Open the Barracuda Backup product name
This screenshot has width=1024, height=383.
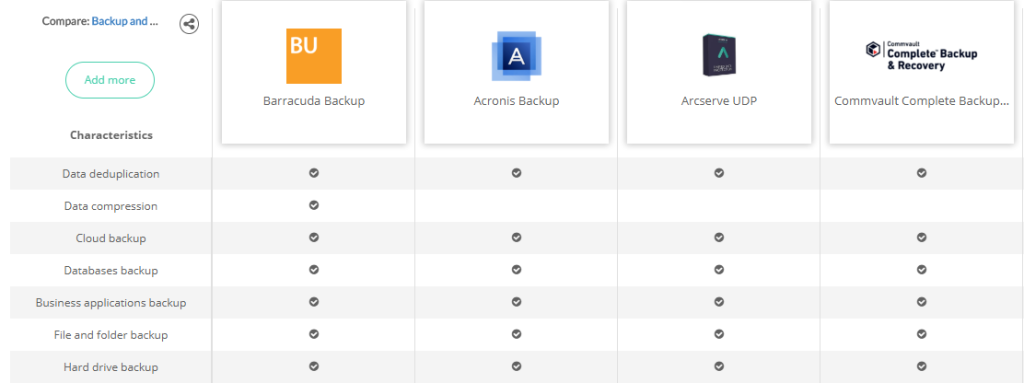tap(314, 101)
